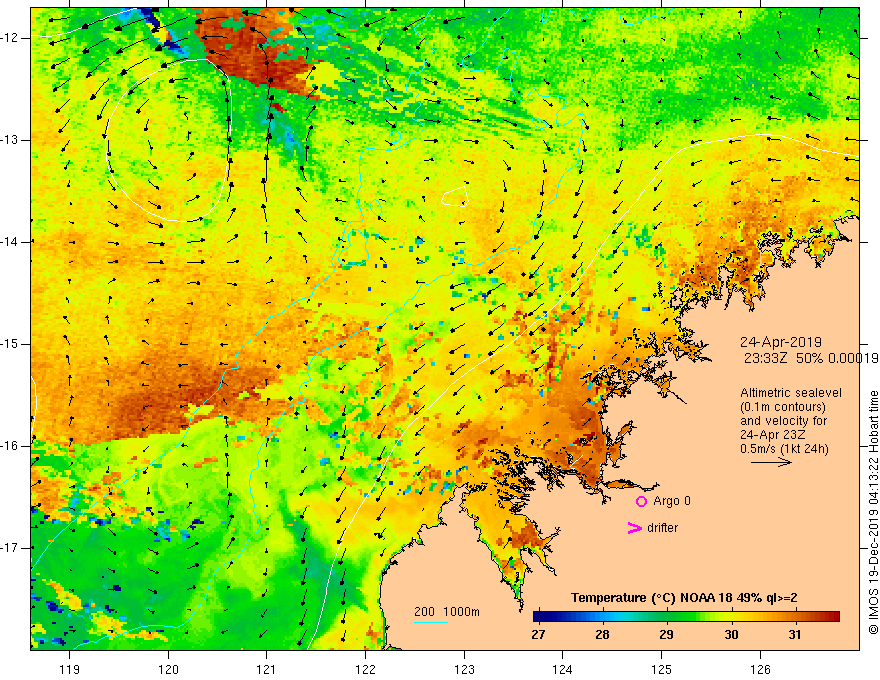Viewport: 880px width, 680px height.
Task: Click the colorbar tick label '29'
Action: click(666, 635)
